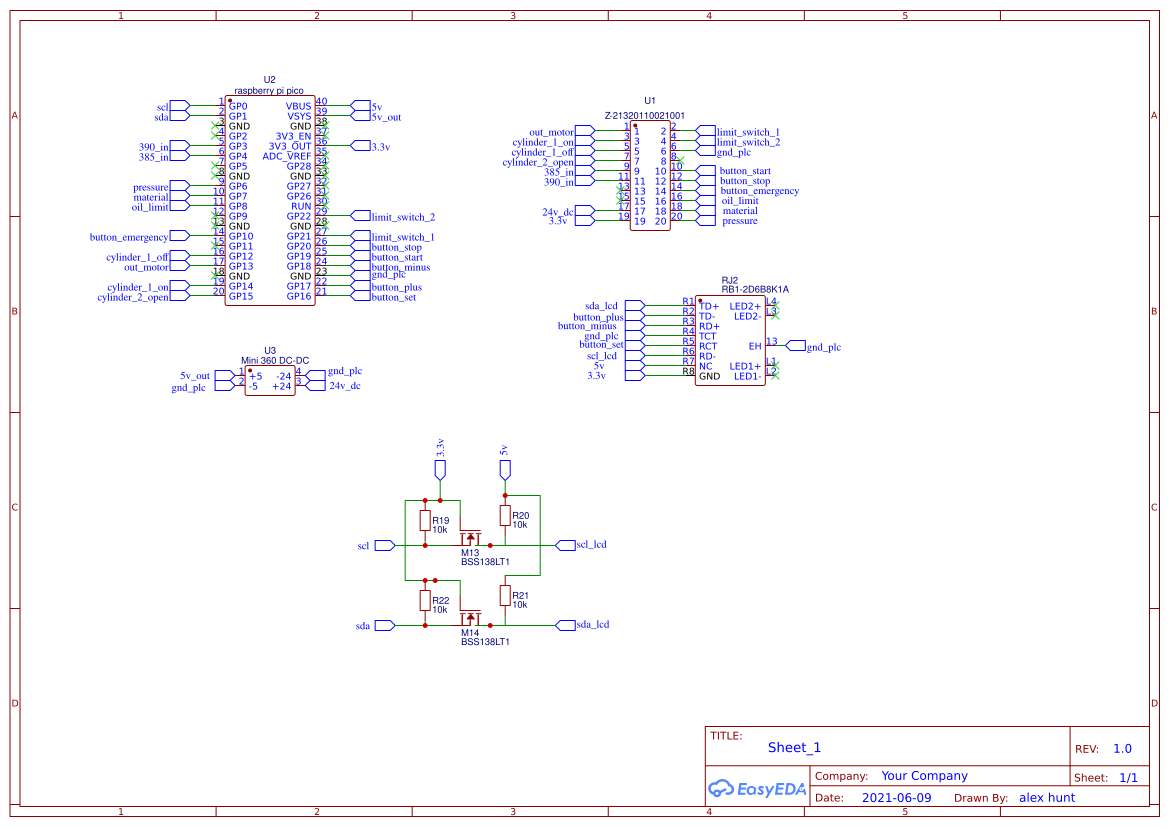The image size is (1171, 827).
Task: Select the no-connect cross on GP2 pin
Action: (213, 133)
